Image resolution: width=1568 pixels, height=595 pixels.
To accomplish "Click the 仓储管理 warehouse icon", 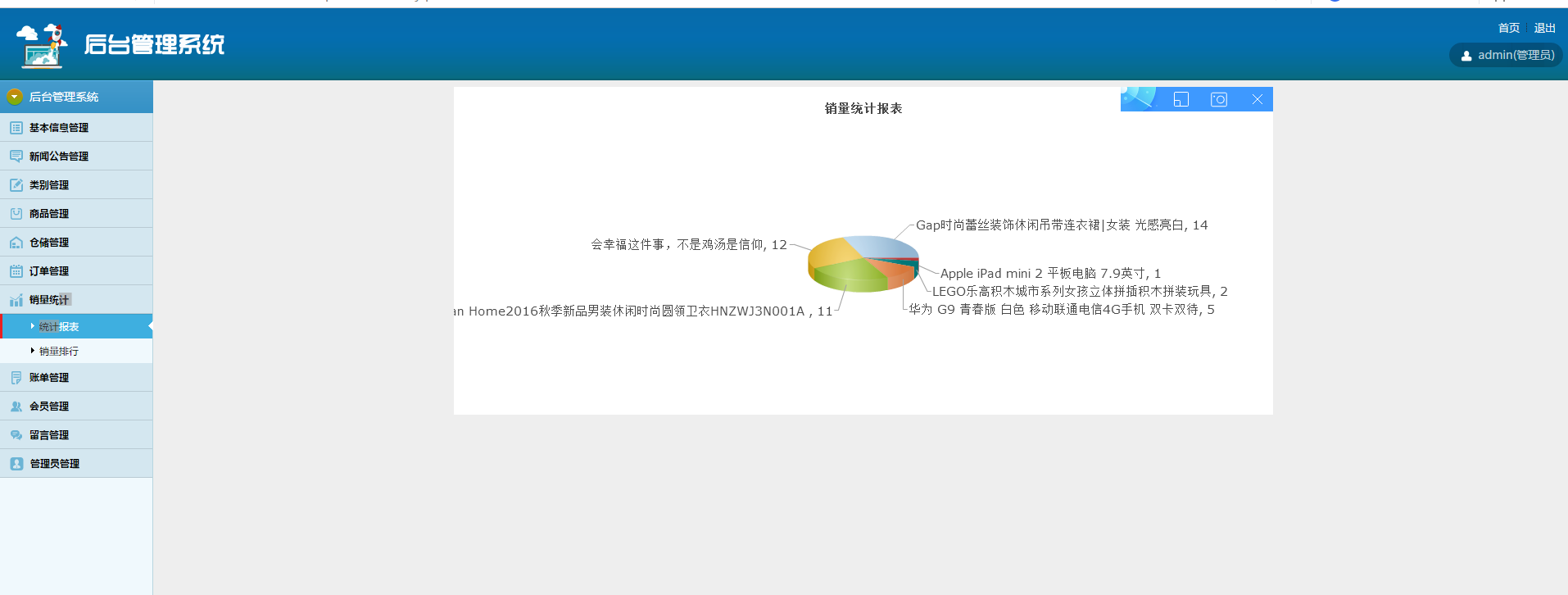I will [16, 243].
